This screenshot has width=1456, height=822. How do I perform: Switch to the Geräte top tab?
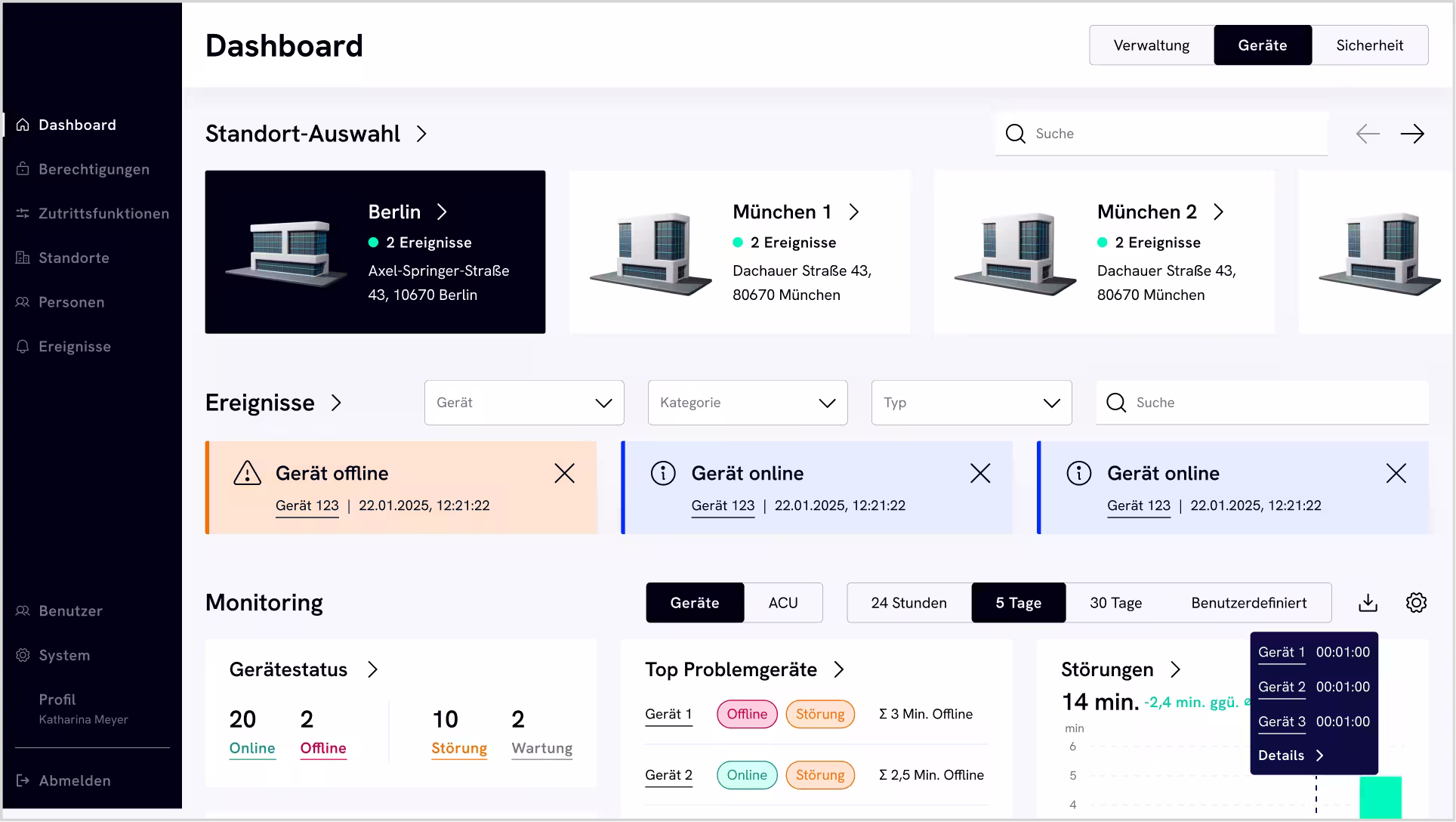coord(1262,45)
